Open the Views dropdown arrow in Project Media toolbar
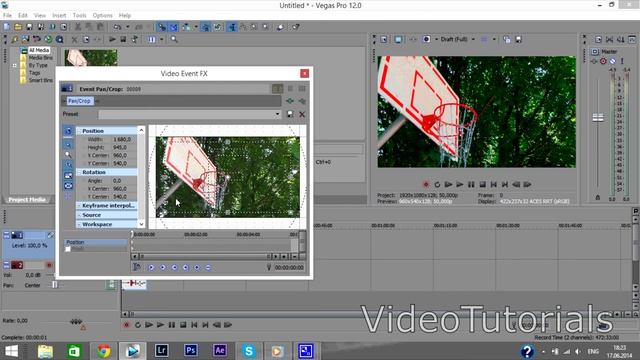640x360 pixels. (x=162, y=40)
